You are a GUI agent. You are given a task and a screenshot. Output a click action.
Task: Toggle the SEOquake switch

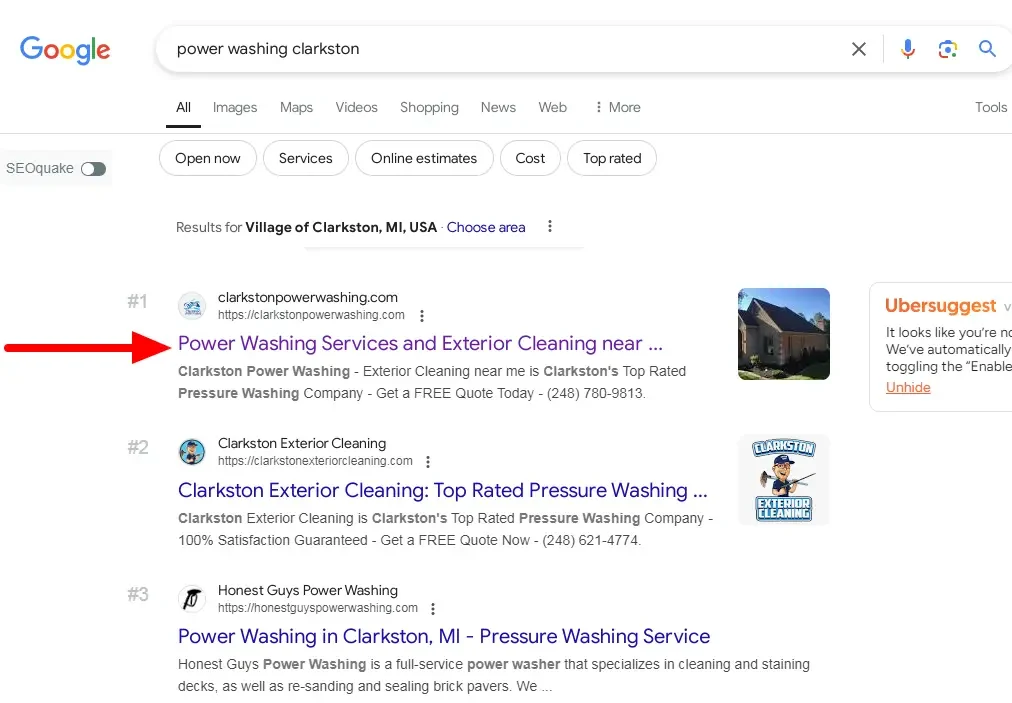point(93,169)
